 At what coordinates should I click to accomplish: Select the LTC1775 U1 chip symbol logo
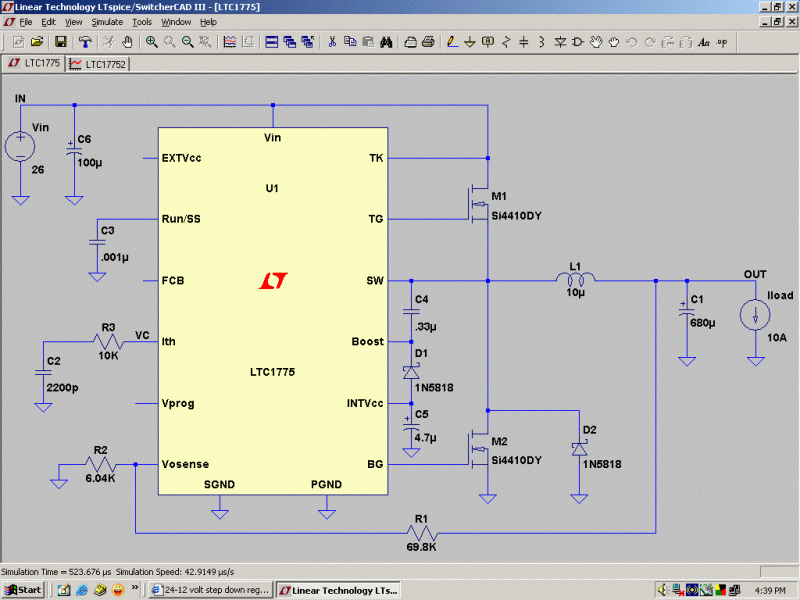coord(273,281)
